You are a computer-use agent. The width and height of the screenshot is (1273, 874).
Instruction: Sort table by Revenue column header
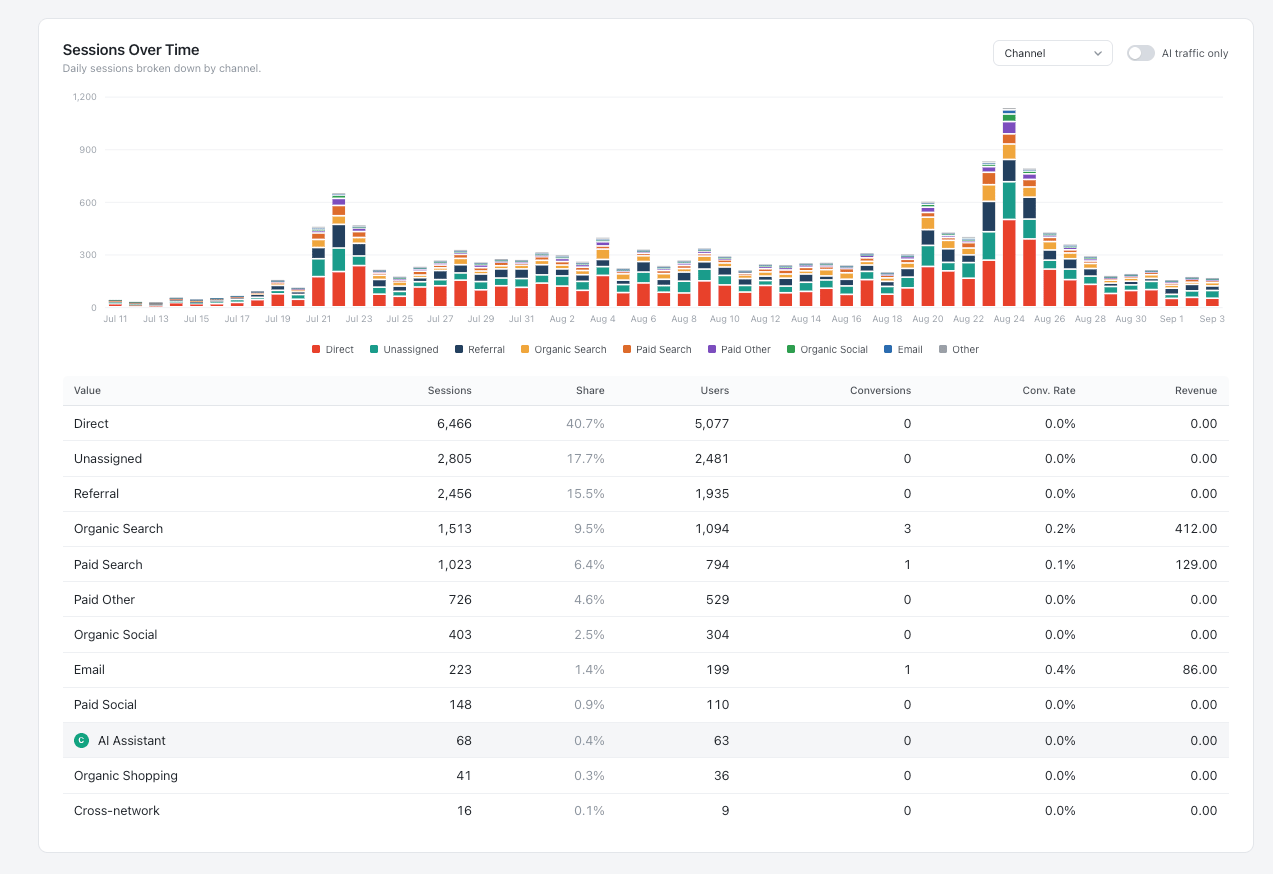point(1196,391)
